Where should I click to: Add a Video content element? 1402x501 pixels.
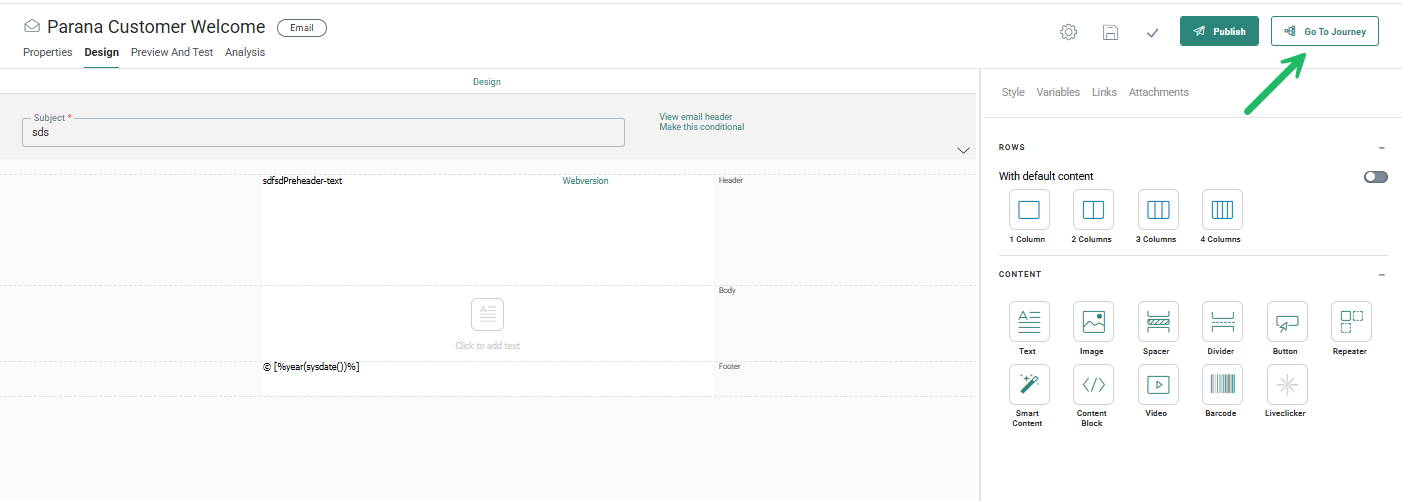[1158, 384]
